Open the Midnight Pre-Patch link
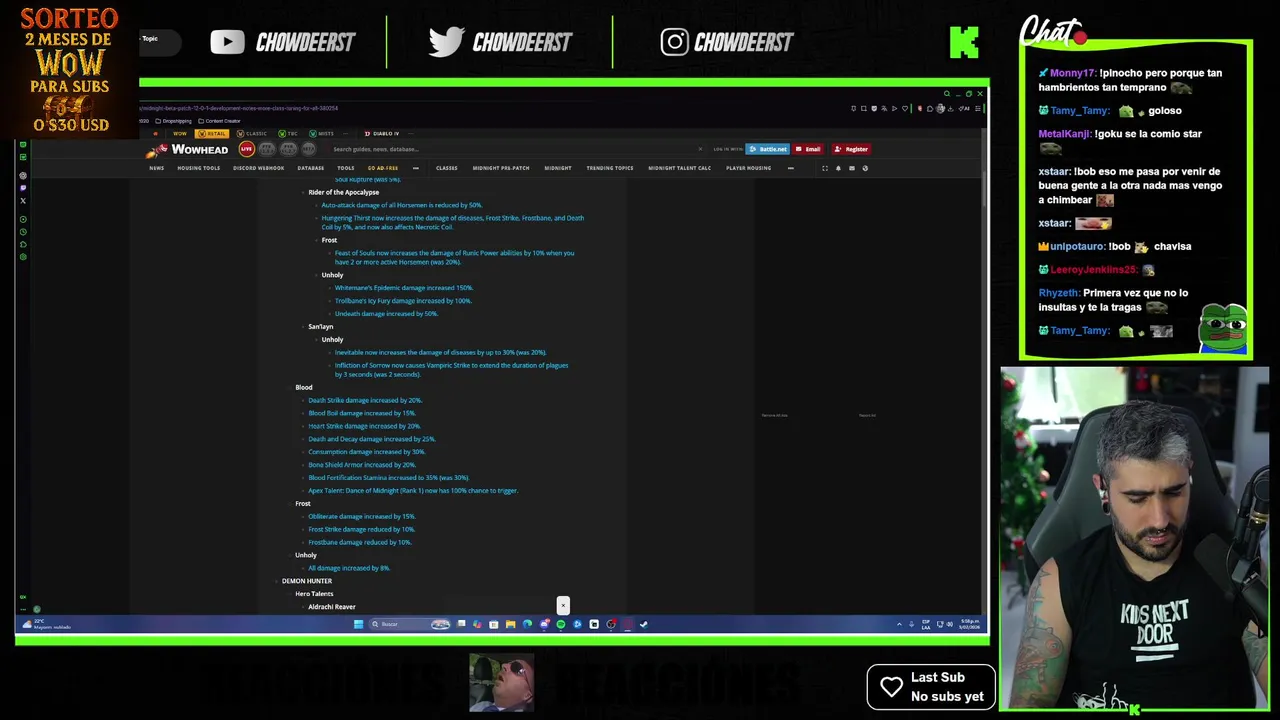Image resolution: width=1280 pixels, height=720 pixels. (501, 168)
